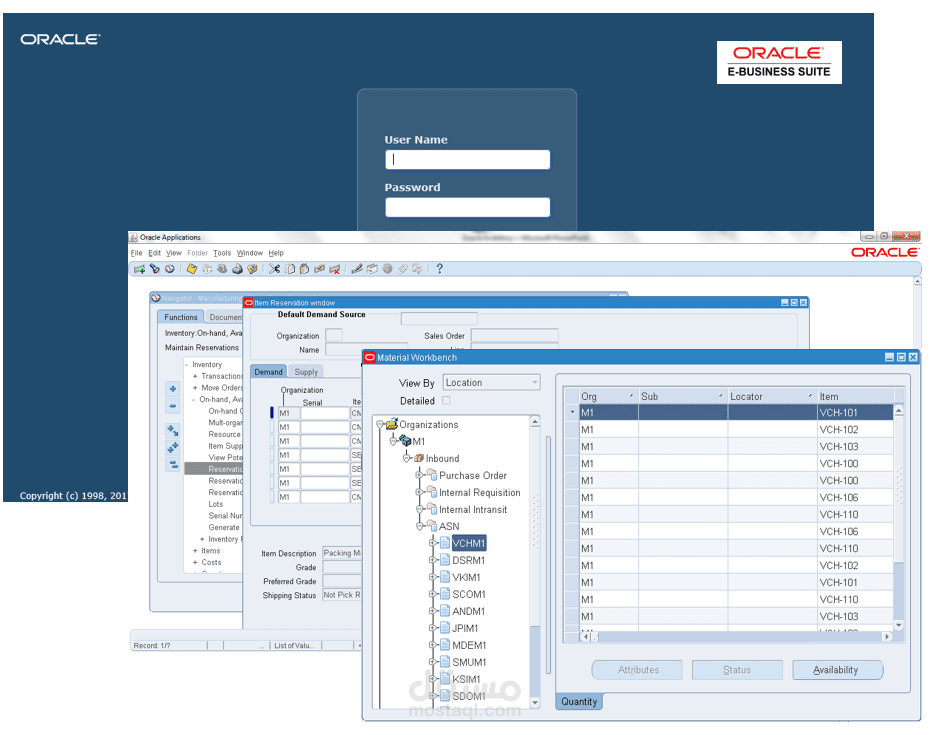Click the Folder Tools toolbar icon
The height and width of the screenshot is (735, 930).
(x=418, y=269)
